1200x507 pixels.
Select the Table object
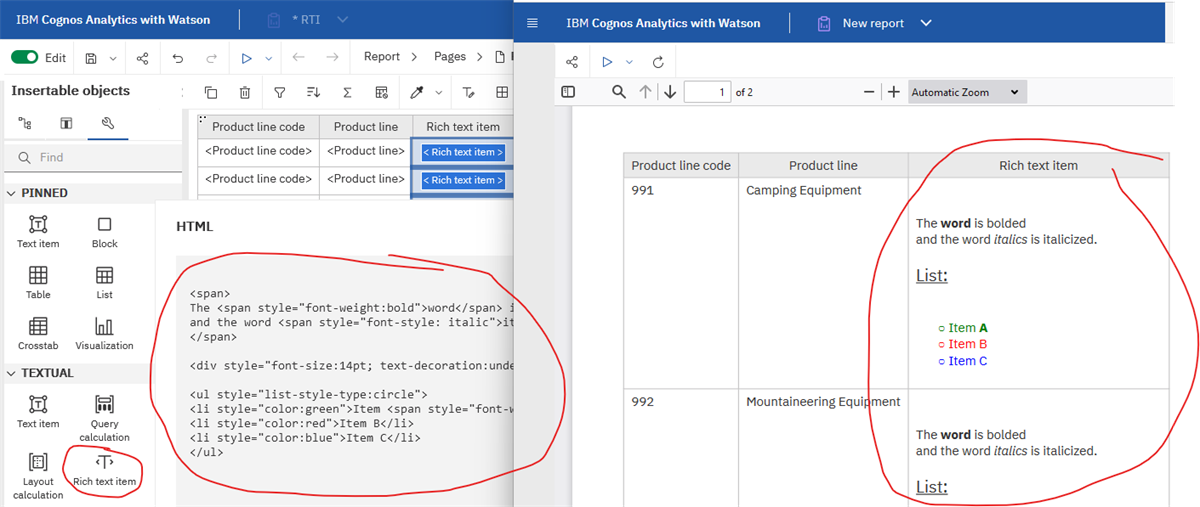(38, 282)
